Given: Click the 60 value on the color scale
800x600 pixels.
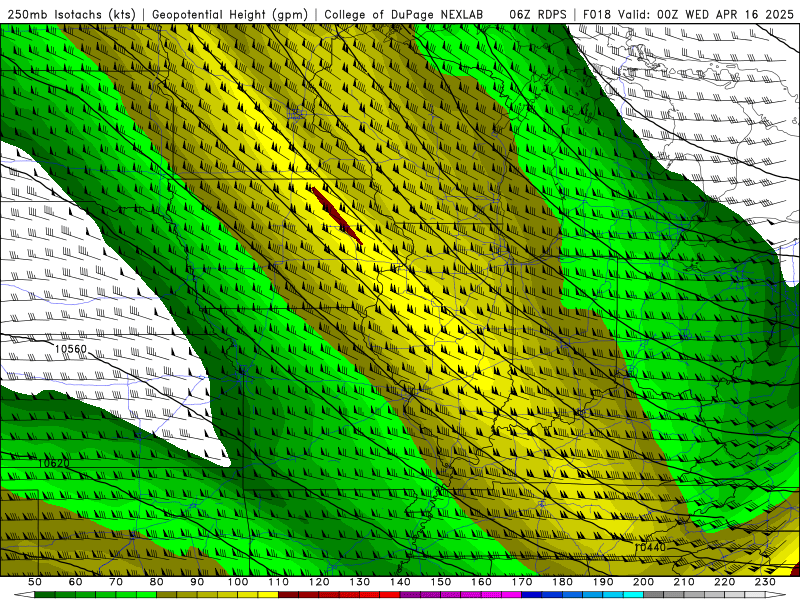Looking at the screenshot, I should pyautogui.click(x=75, y=582).
